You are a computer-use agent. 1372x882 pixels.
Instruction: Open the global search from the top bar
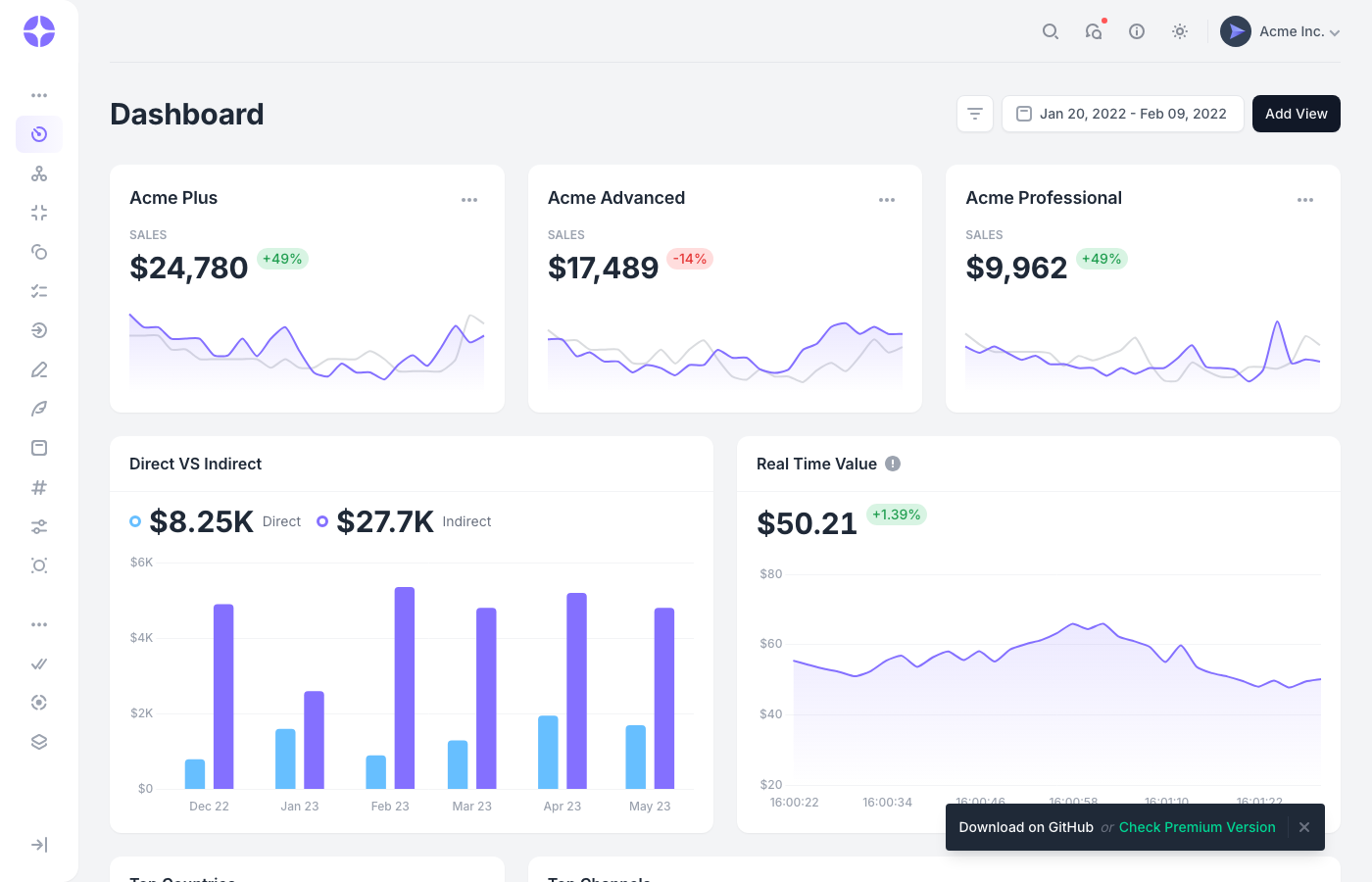point(1051,31)
